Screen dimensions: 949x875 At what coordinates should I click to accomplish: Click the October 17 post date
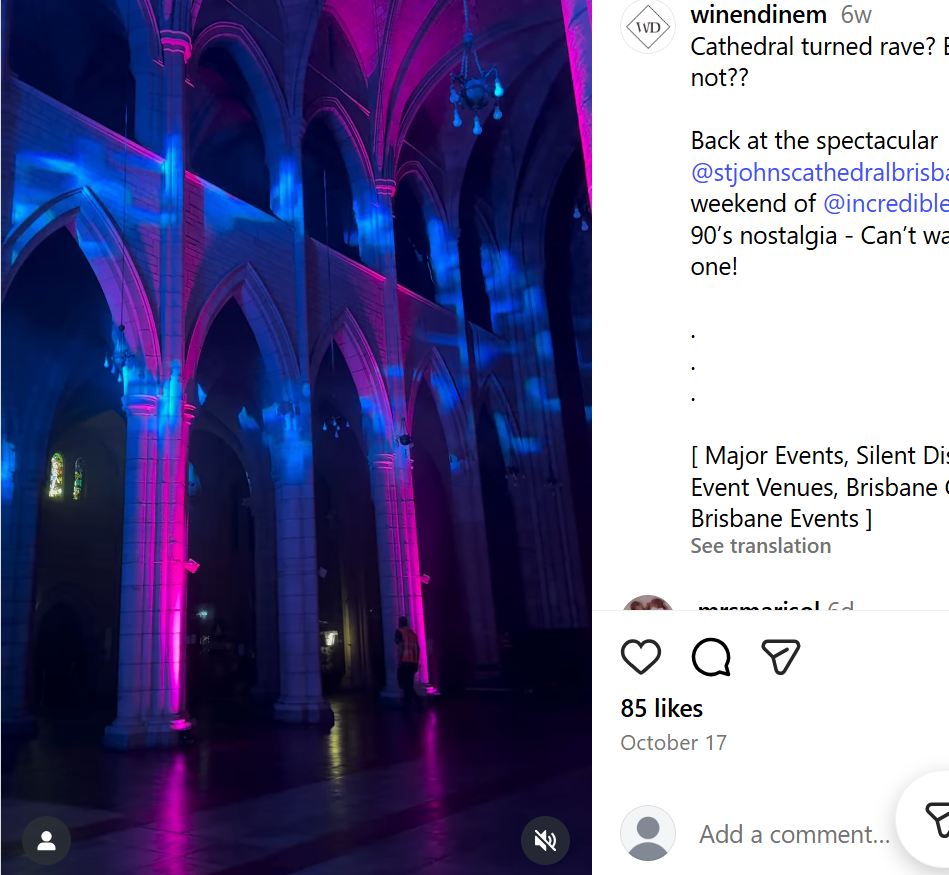click(673, 743)
